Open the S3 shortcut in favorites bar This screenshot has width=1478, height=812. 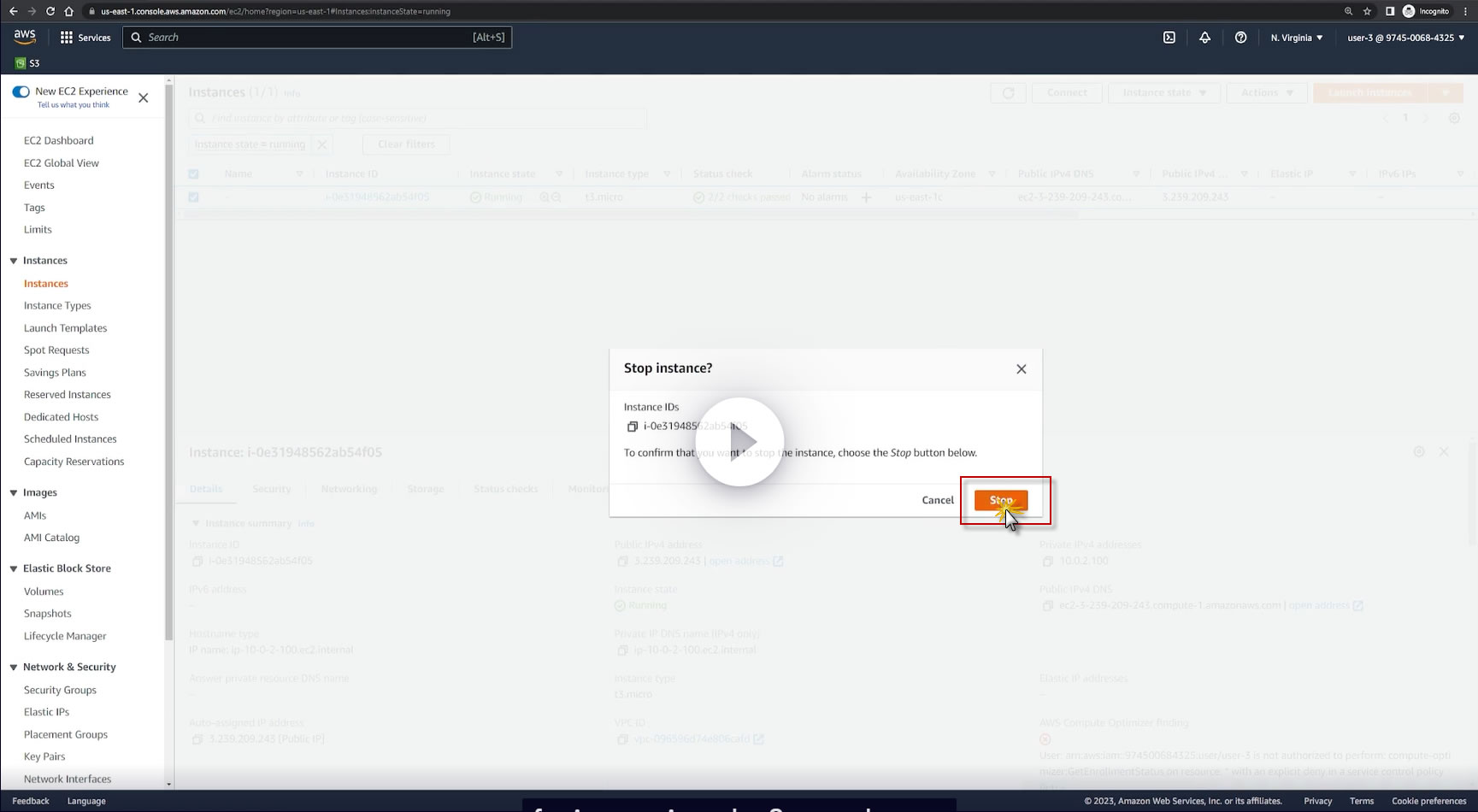coord(27,63)
